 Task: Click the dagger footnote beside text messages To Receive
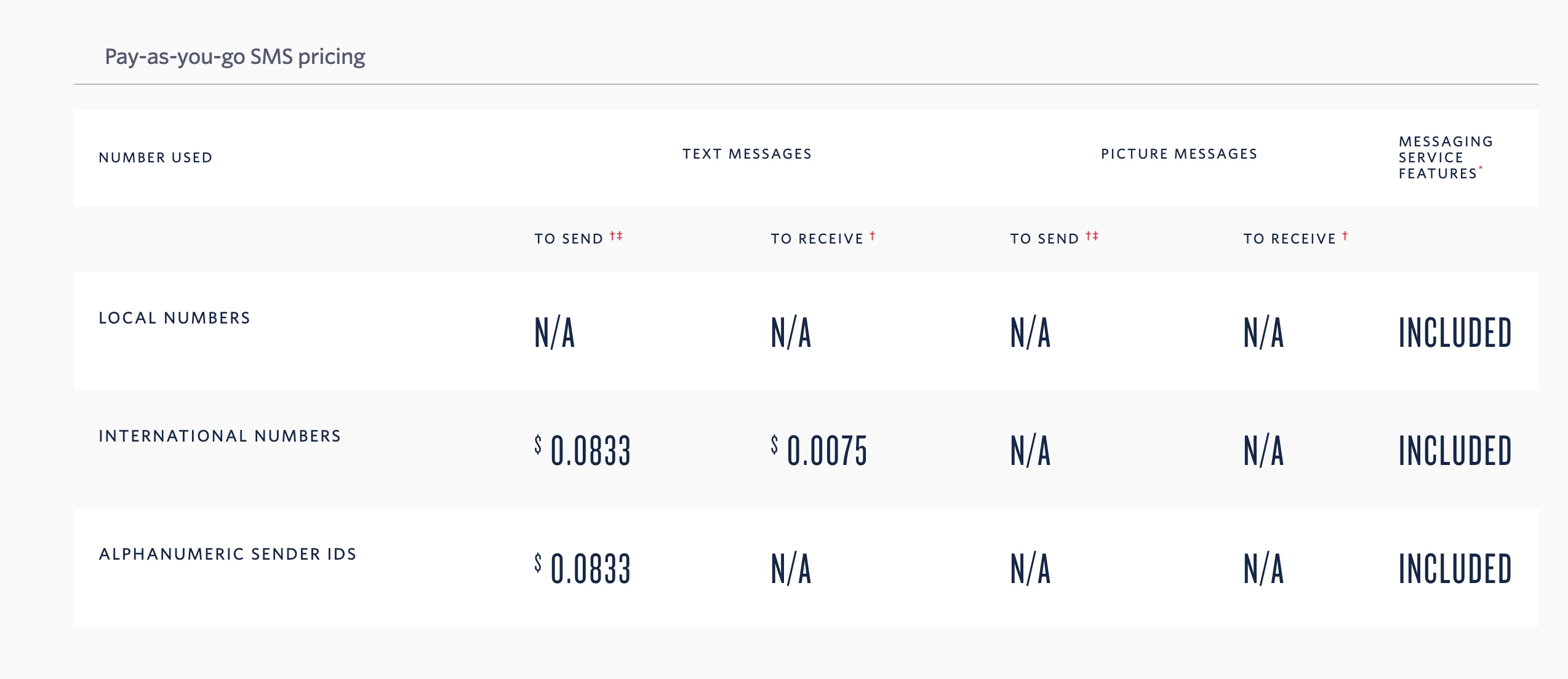pyautogui.click(x=872, y=236)
